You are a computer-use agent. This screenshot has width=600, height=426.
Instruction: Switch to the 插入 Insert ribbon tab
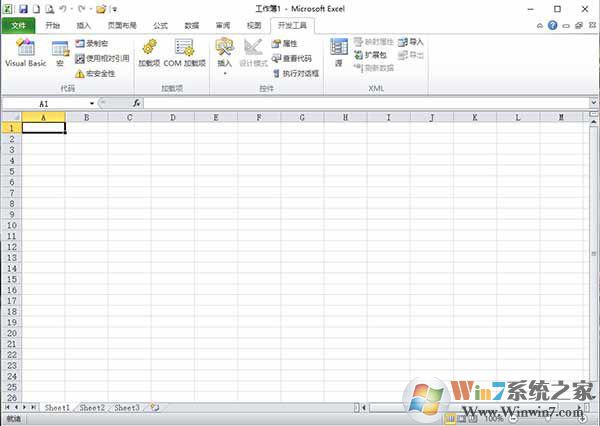click(84, 26)
